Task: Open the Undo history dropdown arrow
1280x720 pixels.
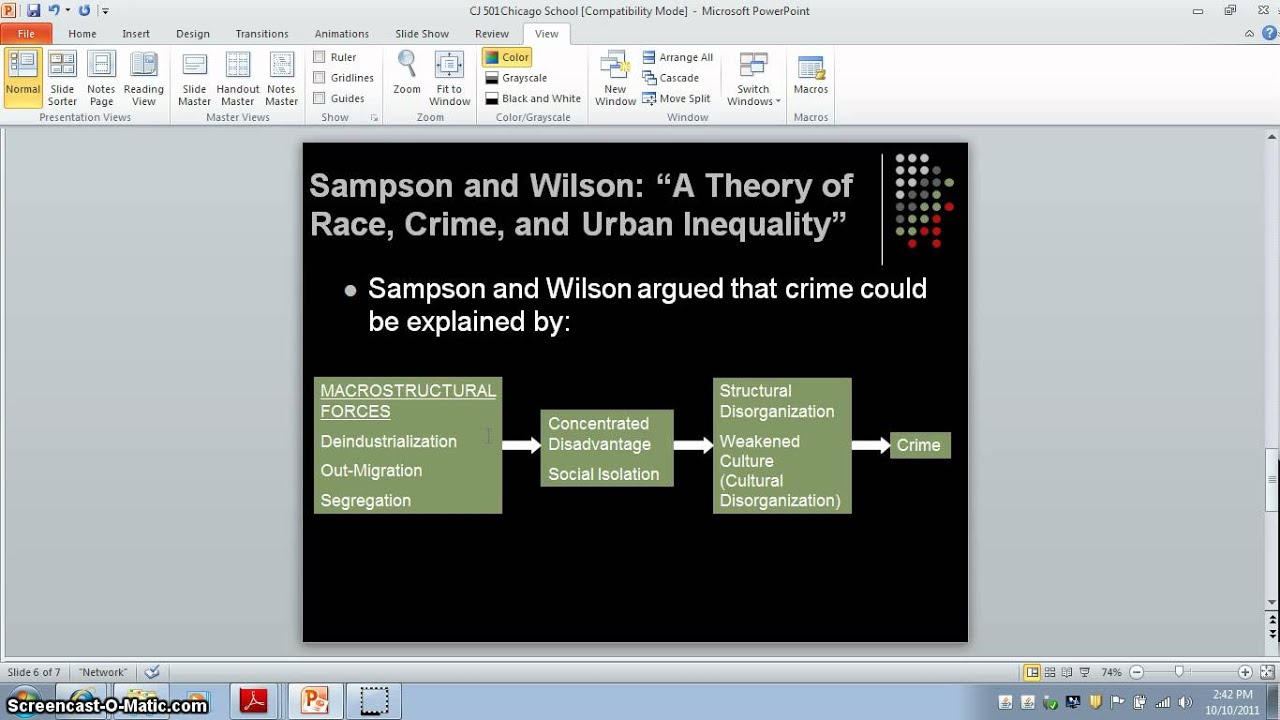Action: click(67, 11)
